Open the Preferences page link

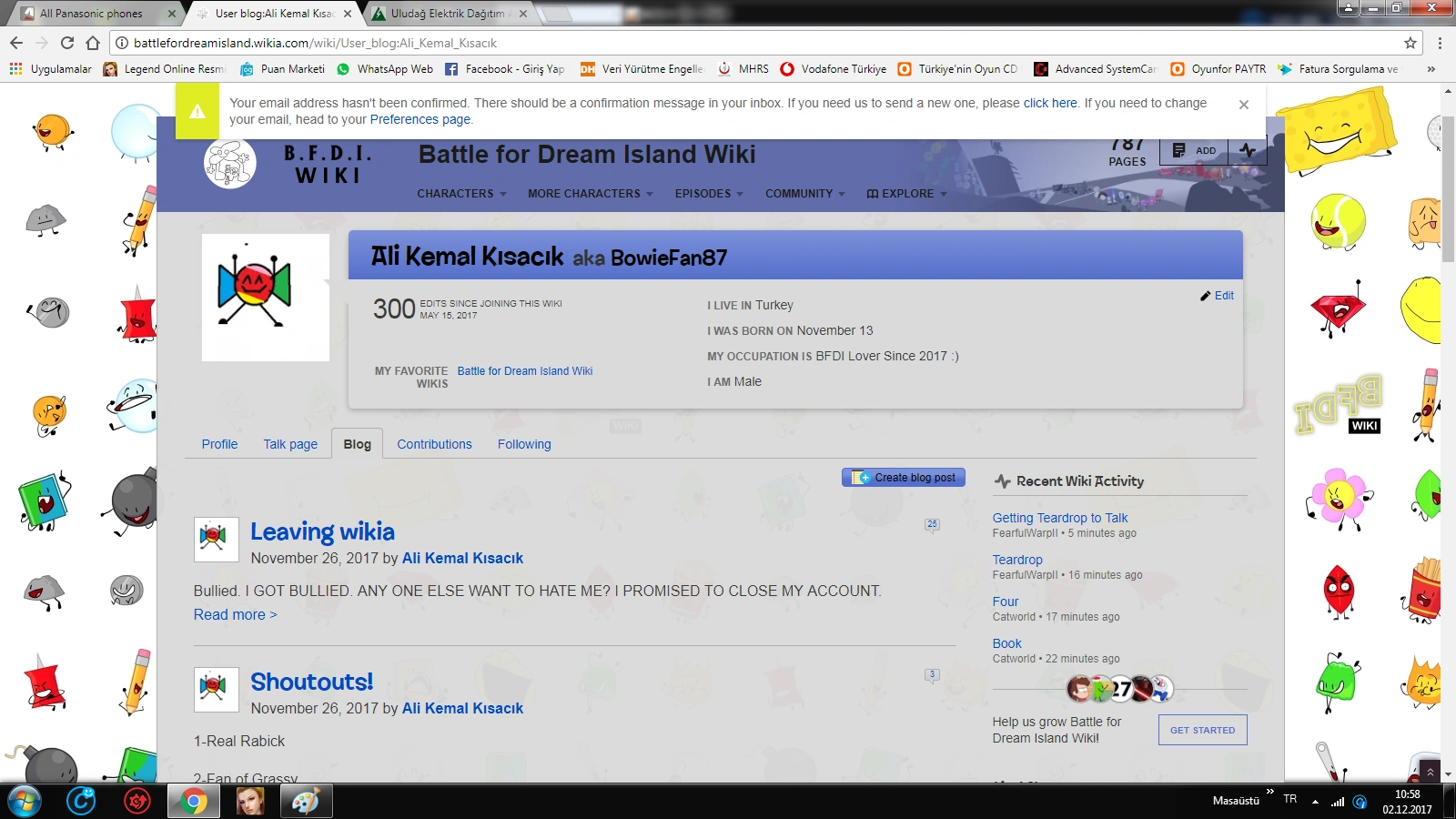pyautogui.click(x=420, y=119)
